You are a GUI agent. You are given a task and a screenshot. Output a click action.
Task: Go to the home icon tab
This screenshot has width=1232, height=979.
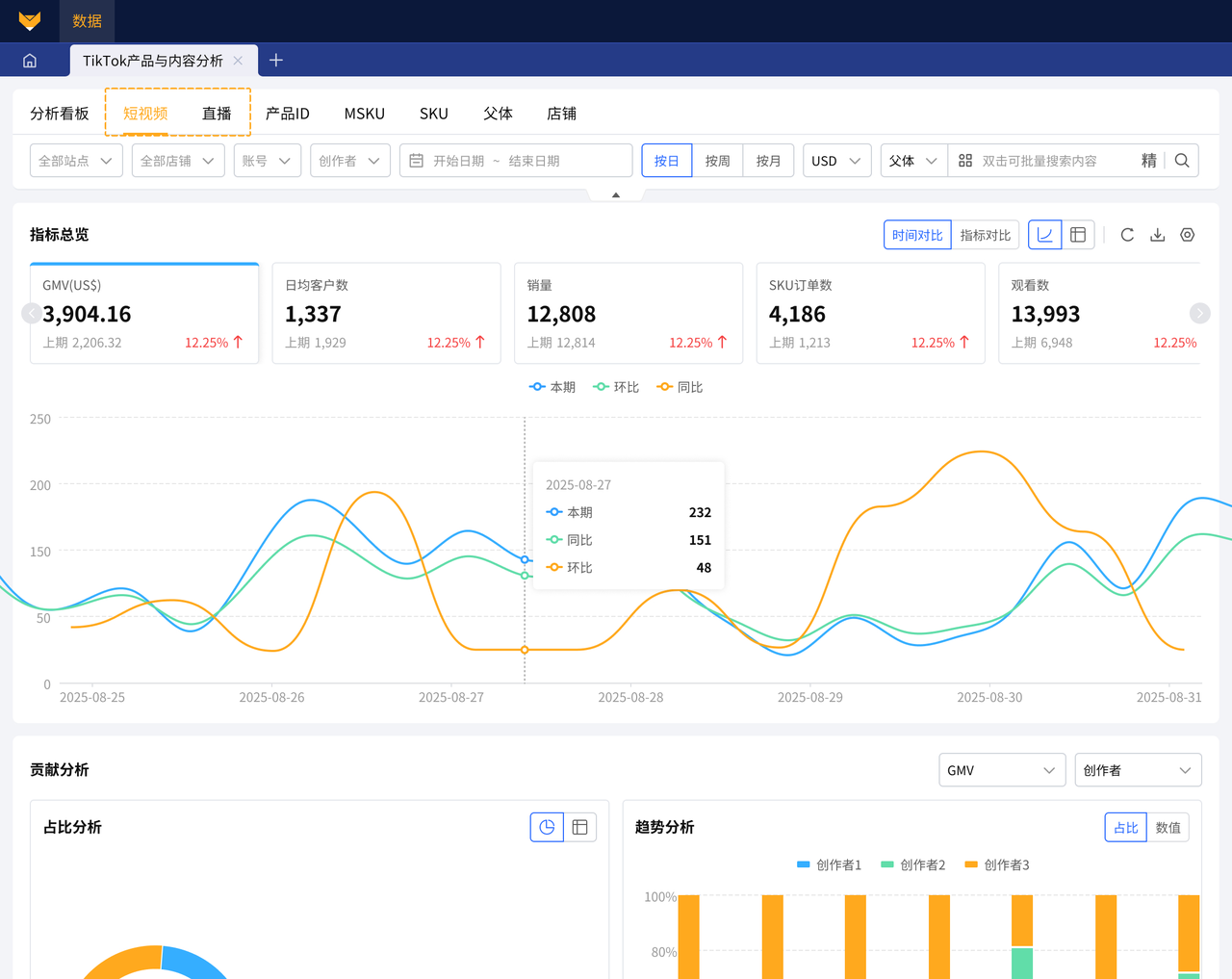[x=30, y=61]
